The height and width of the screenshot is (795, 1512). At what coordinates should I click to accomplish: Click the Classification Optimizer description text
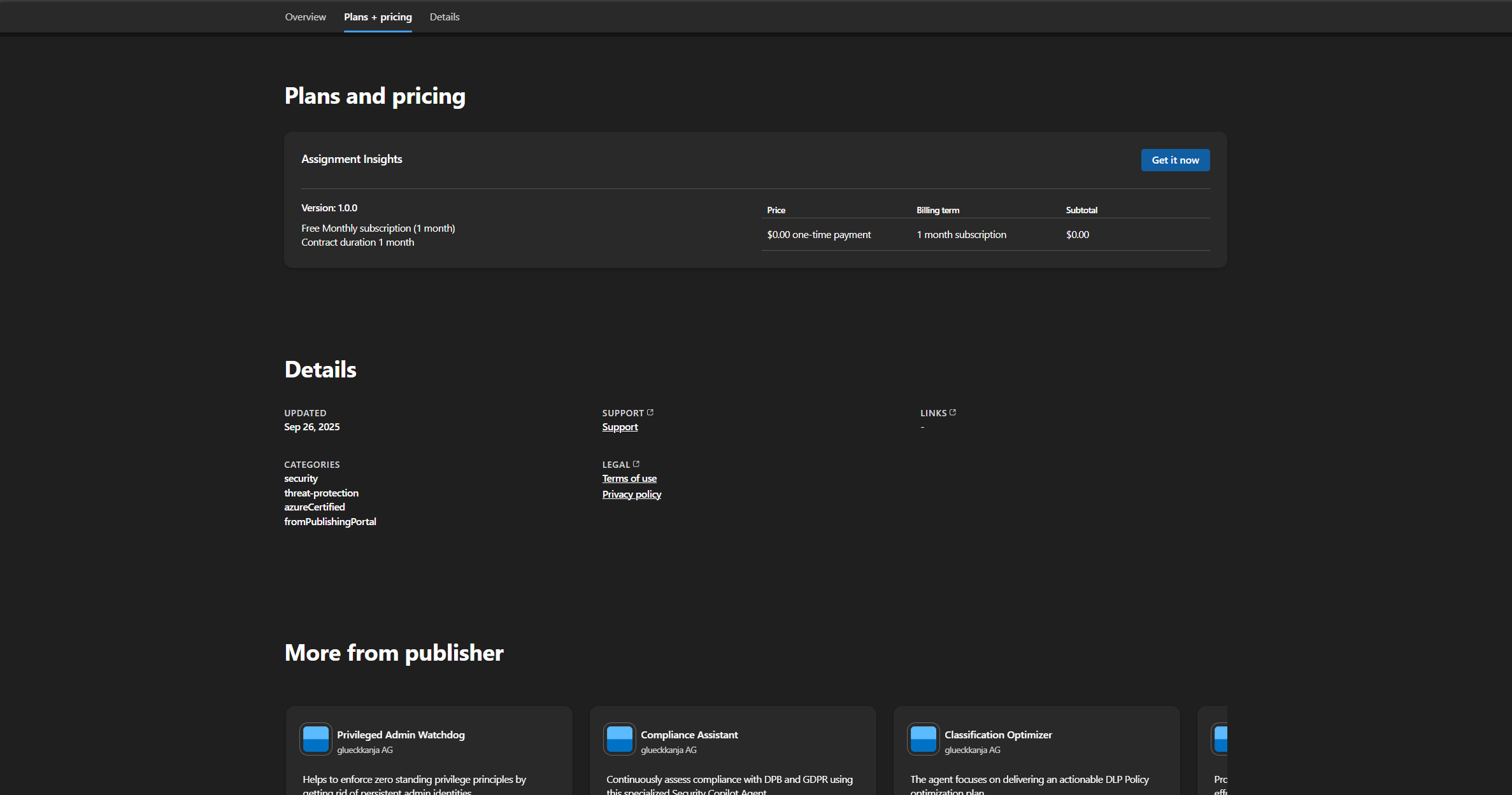pyautogui.click(x=1029, y=780)
